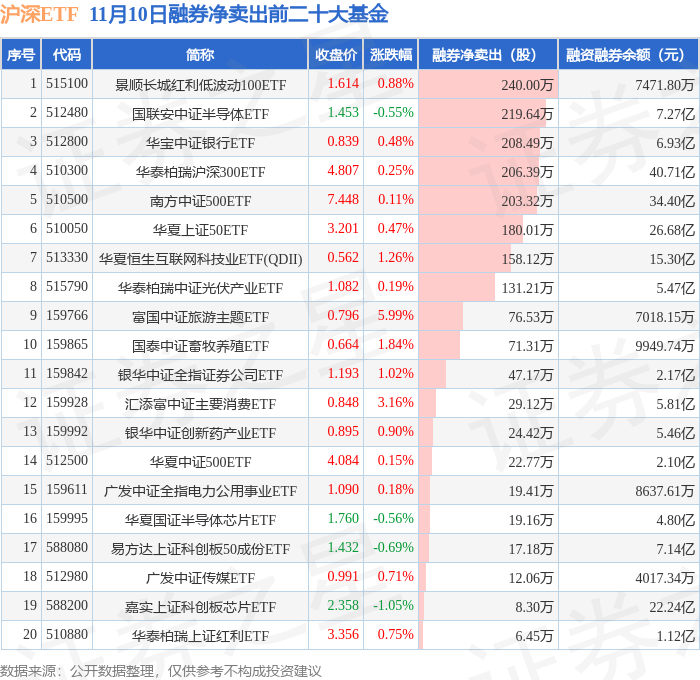The height and width of the screenshot is (680, 700).
Task: Click the 沪深ETF title label
Action: (x=39, y=15)
